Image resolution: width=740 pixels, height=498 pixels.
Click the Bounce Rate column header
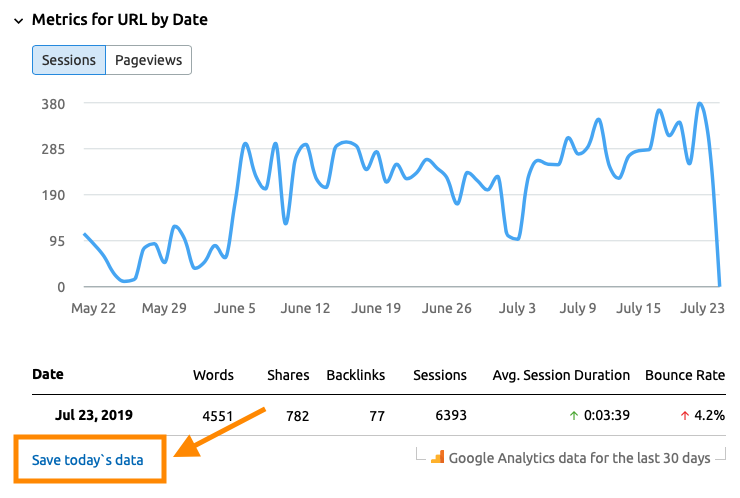click(x=685, y=376)
